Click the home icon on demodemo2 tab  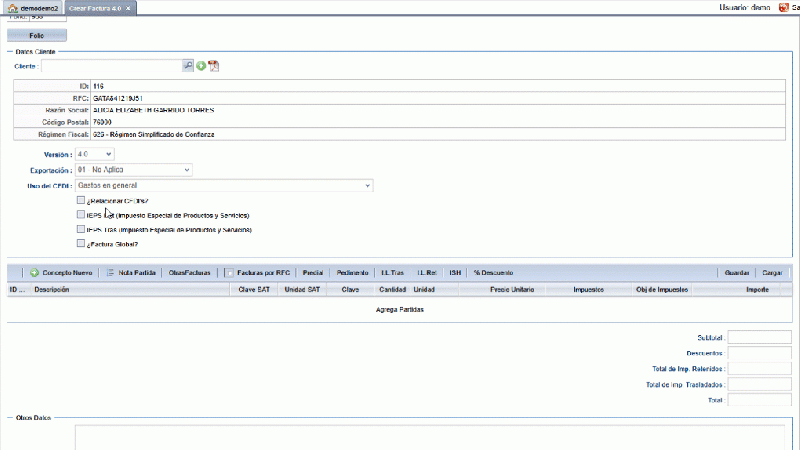pyautogui.click(x=13, y=8)
